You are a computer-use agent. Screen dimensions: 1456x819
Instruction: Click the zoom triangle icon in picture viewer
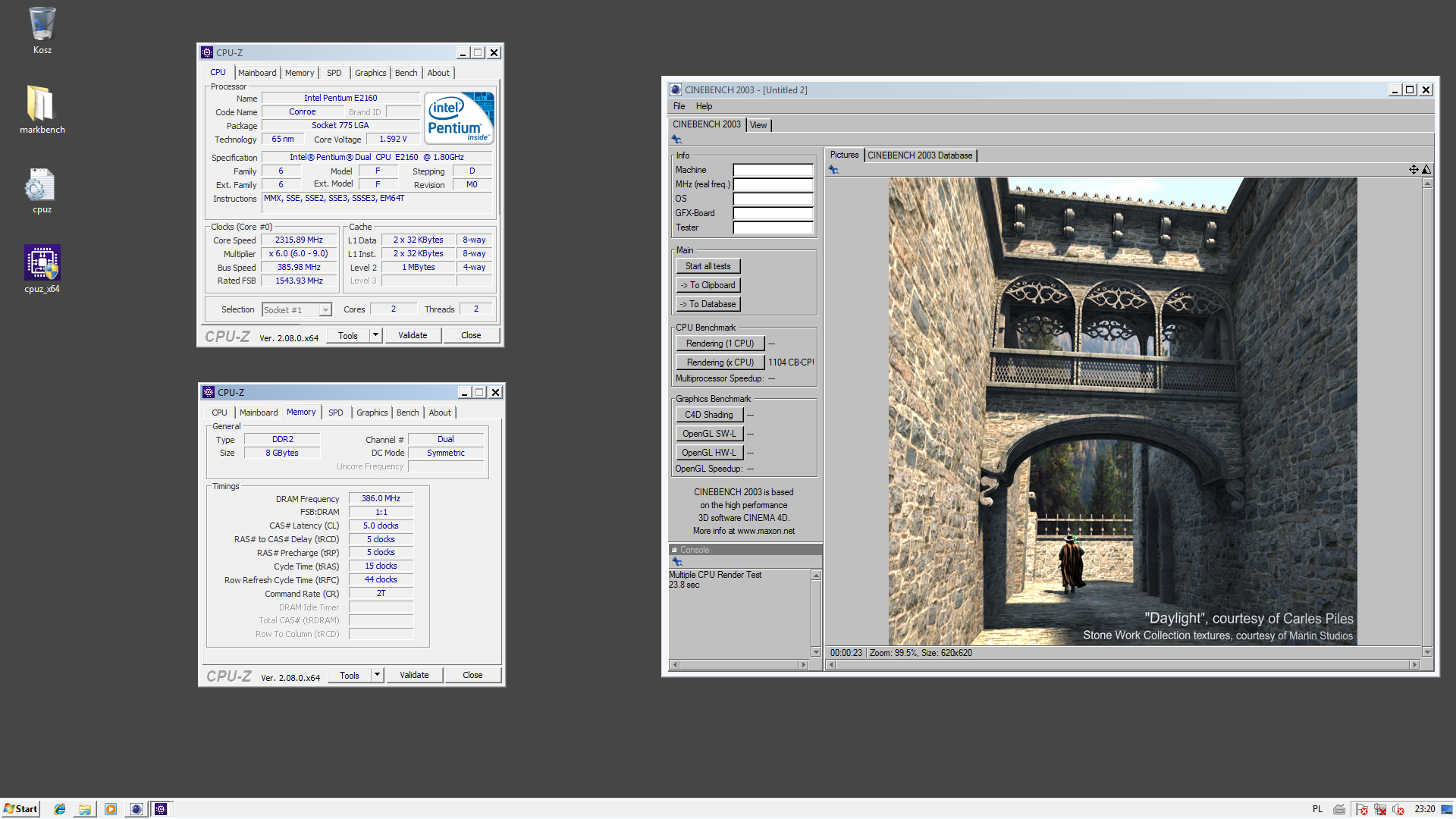[1426, 170]
